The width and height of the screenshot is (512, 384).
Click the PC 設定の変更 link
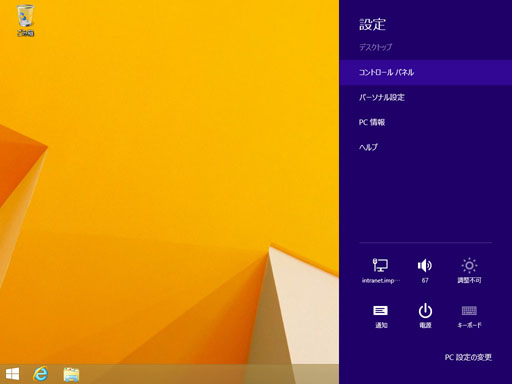coord(468,357)
